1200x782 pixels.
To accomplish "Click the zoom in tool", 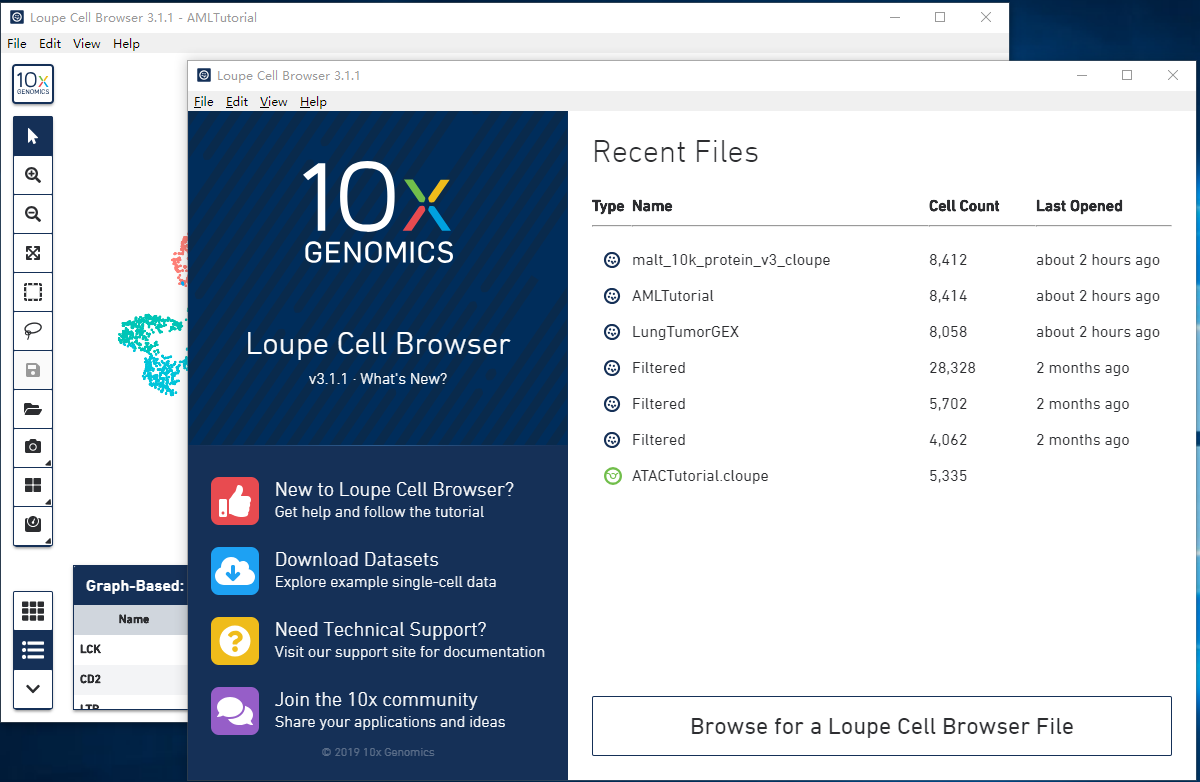I will (x=33, y=175).
